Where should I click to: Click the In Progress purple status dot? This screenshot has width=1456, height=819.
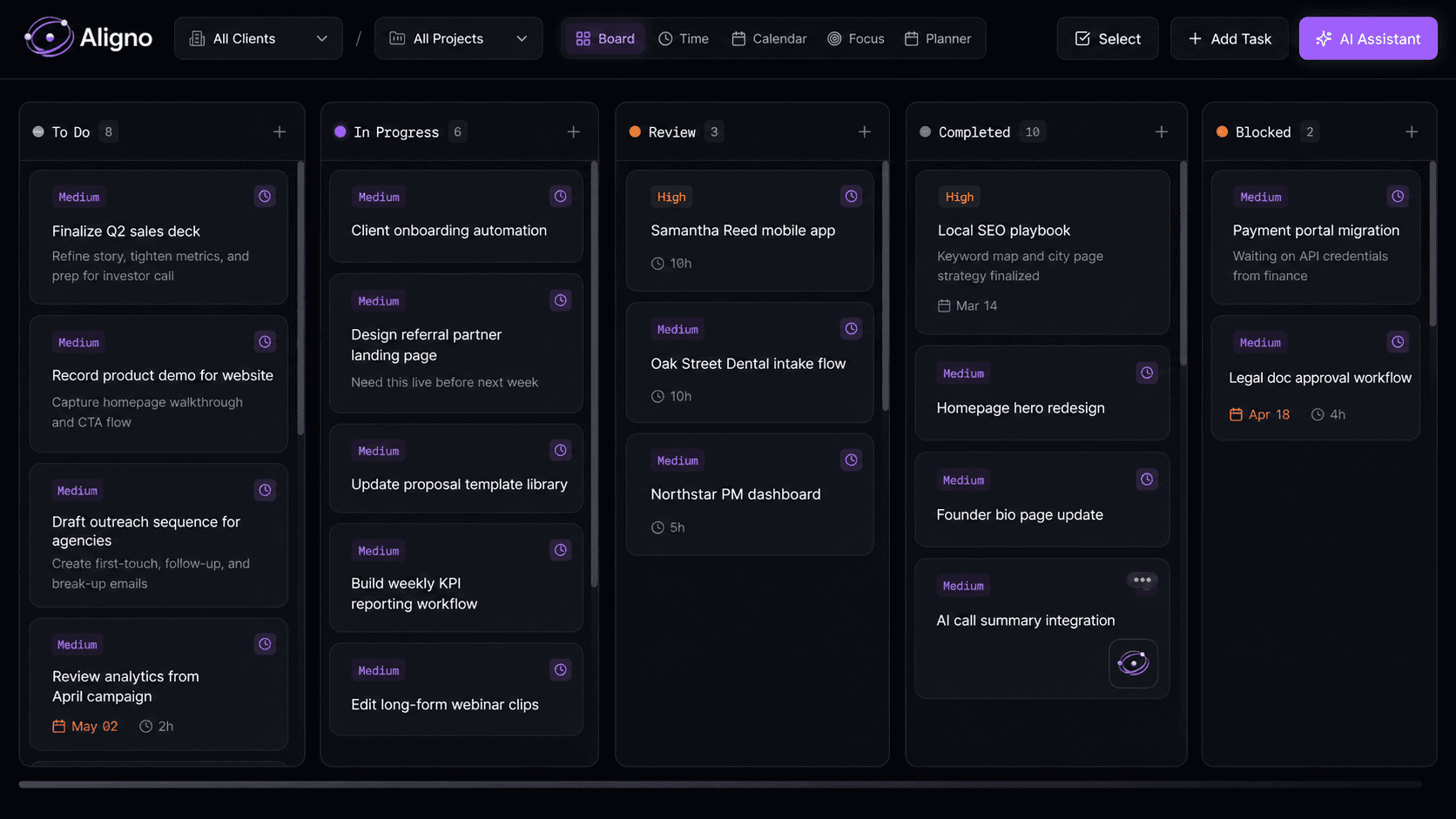click(340, 132)
